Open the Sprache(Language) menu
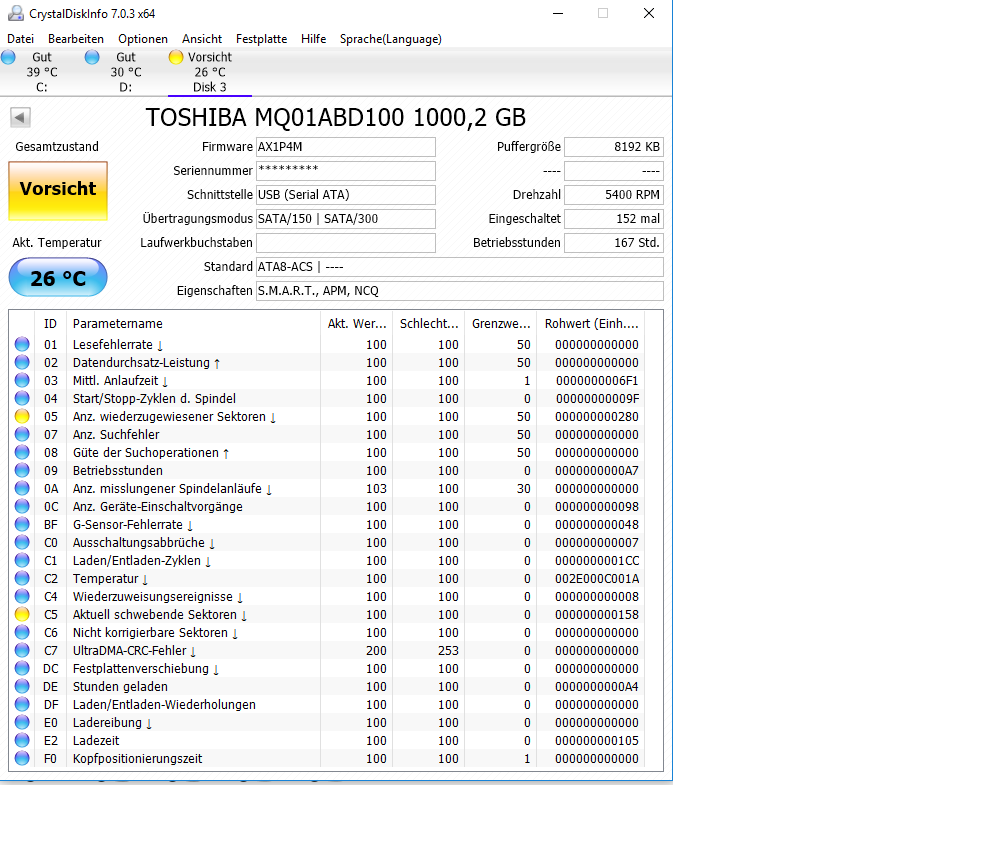 point(391,39)
